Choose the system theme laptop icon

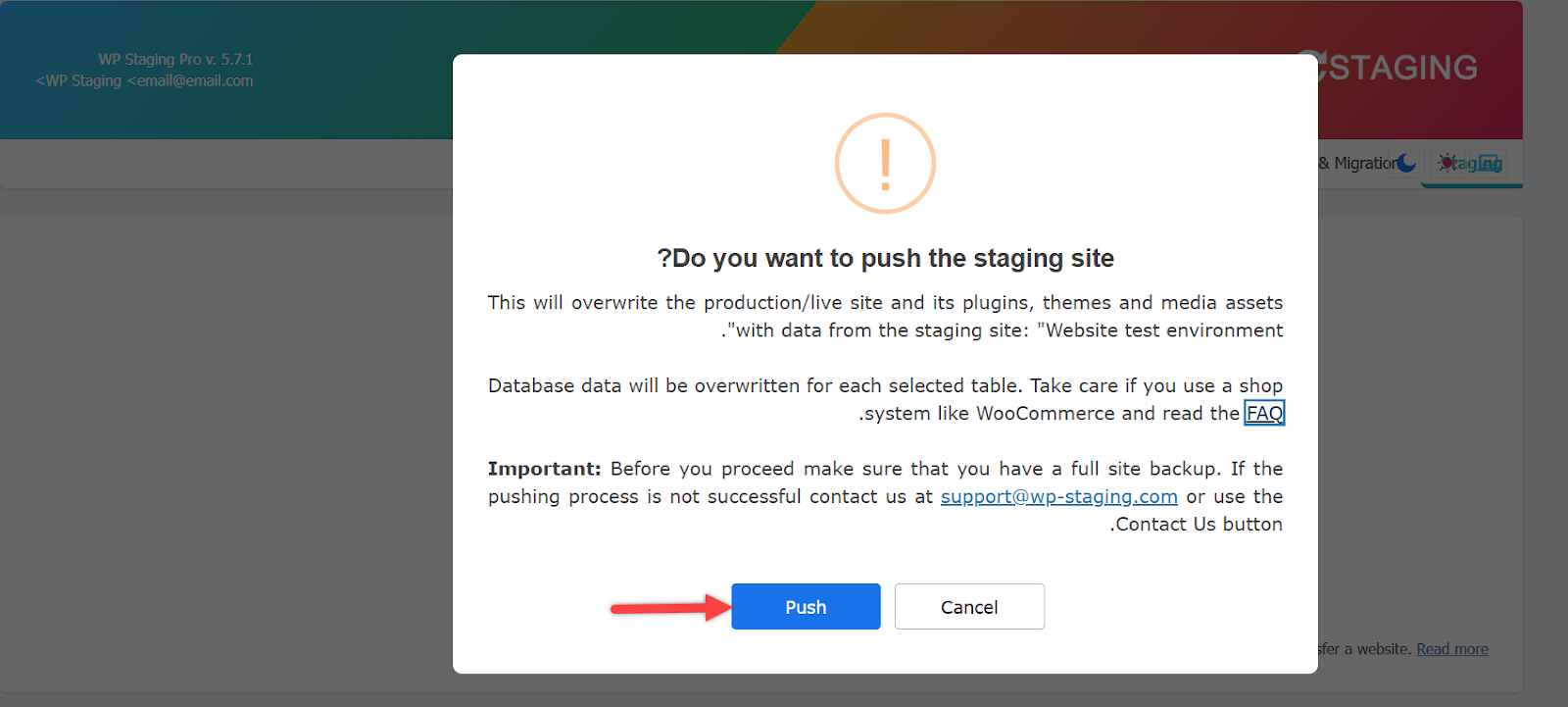click(1490, 163)
